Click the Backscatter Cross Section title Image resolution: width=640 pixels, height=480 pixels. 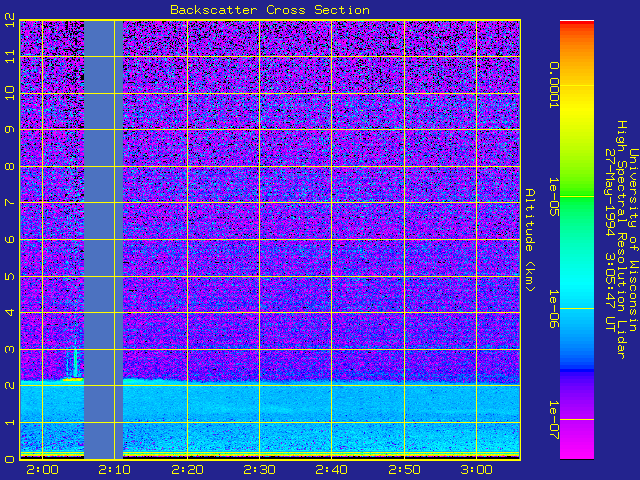tap(270, 10)
